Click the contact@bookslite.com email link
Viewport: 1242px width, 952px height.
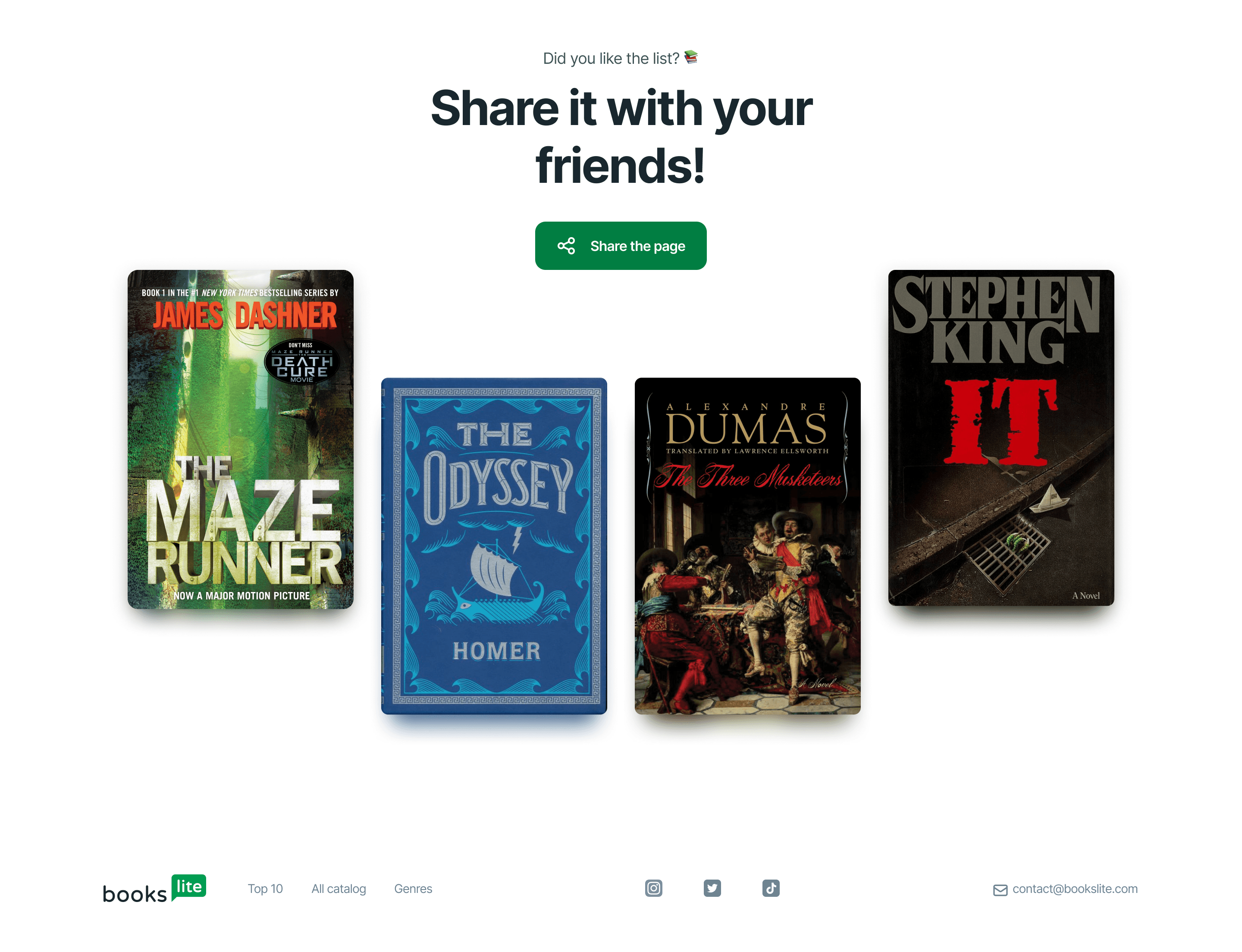point(1074,889)
